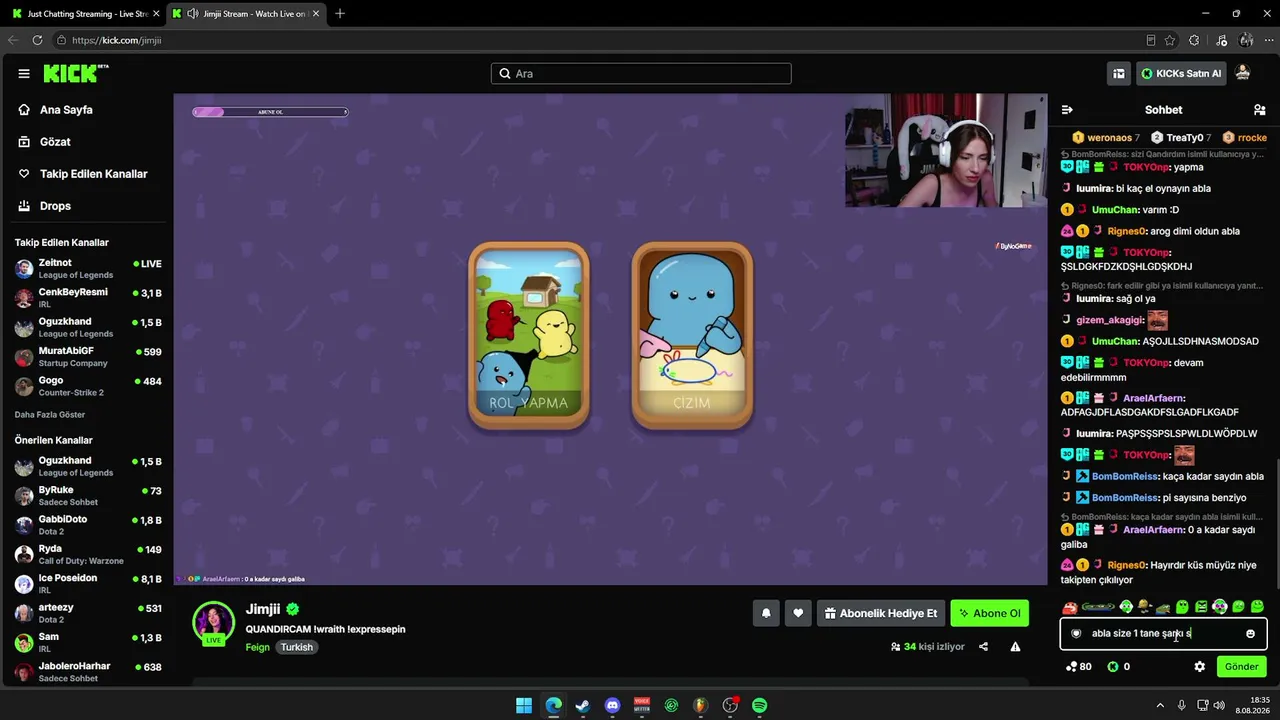1280x720 pixels.
Task: Select the Jimjii Stream browser tab
Action: pyautogui.click(x=246, y=14)
